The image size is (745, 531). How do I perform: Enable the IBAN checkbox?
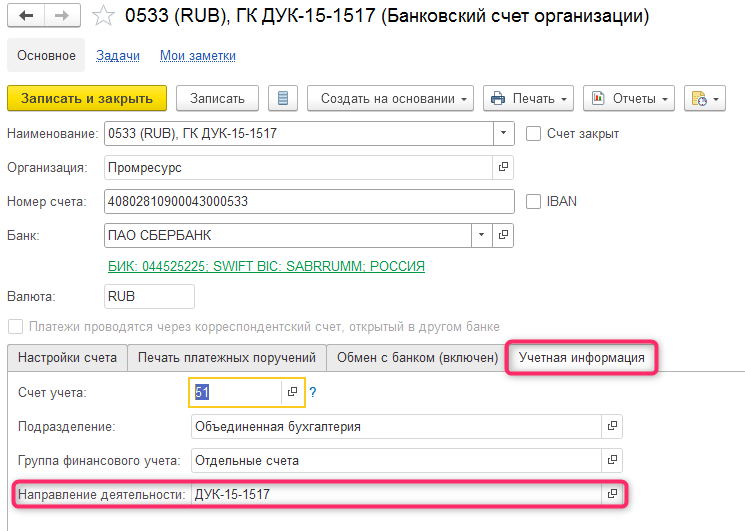[x=534, y=201]
